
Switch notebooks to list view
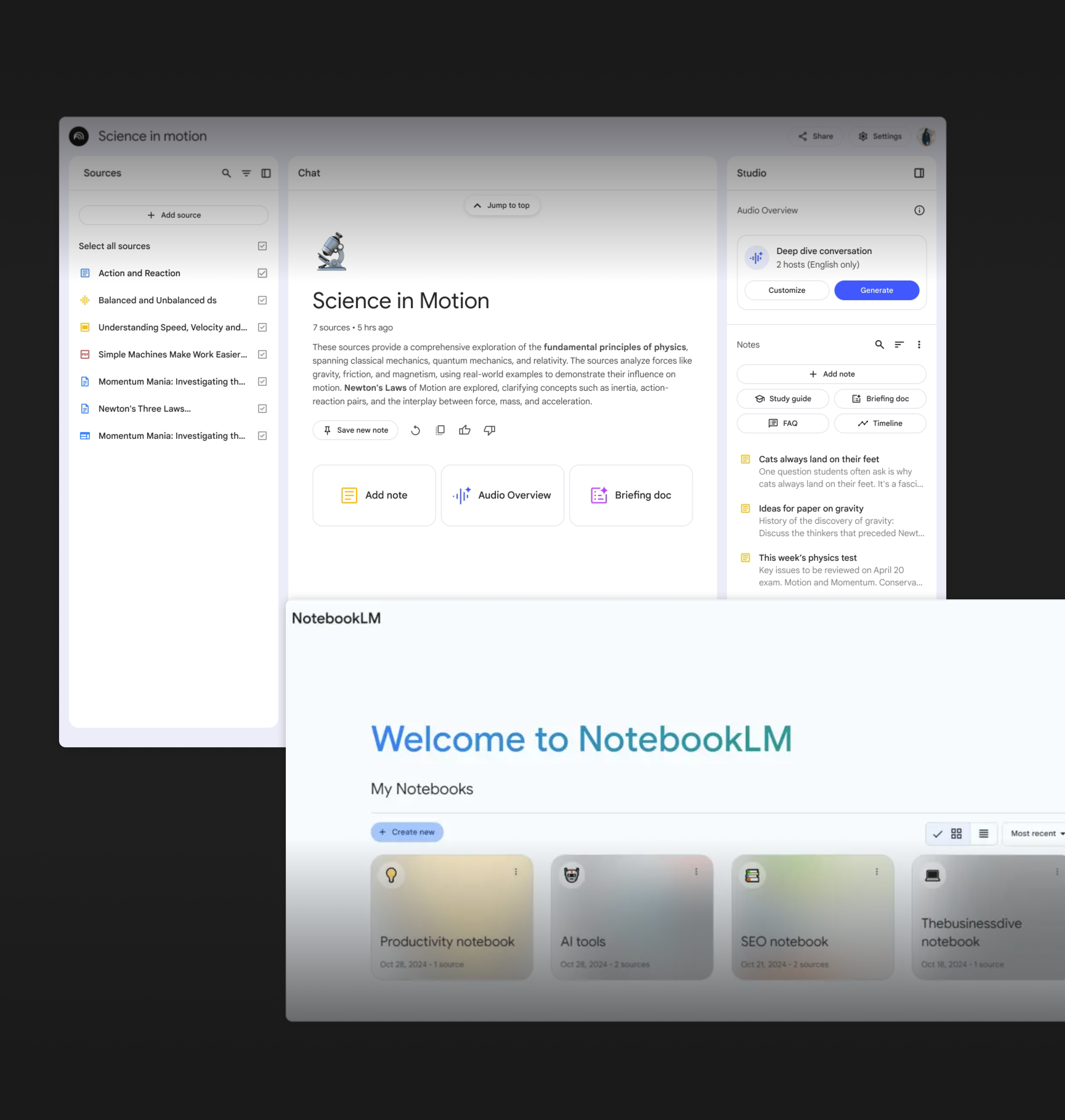[x=983, y=833]
